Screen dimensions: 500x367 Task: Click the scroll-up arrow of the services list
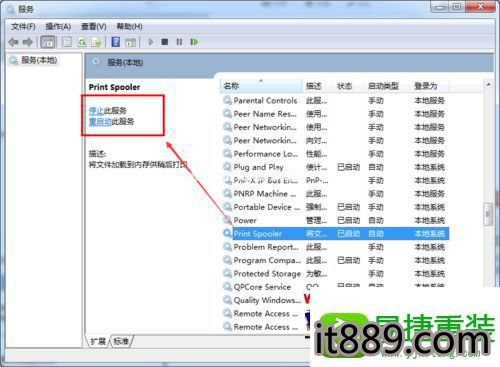point(488,85)
